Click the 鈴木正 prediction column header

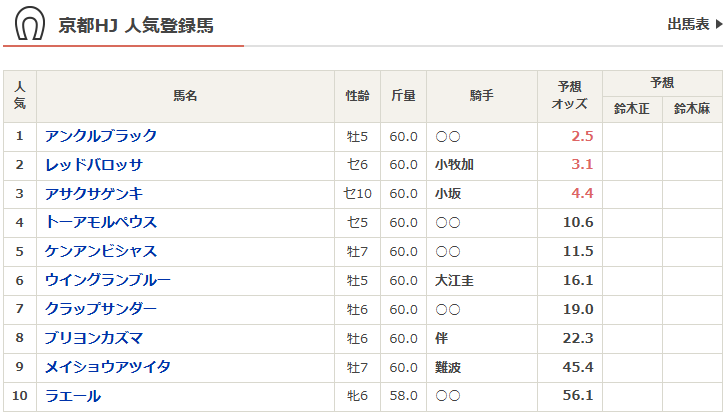(632, 109)
